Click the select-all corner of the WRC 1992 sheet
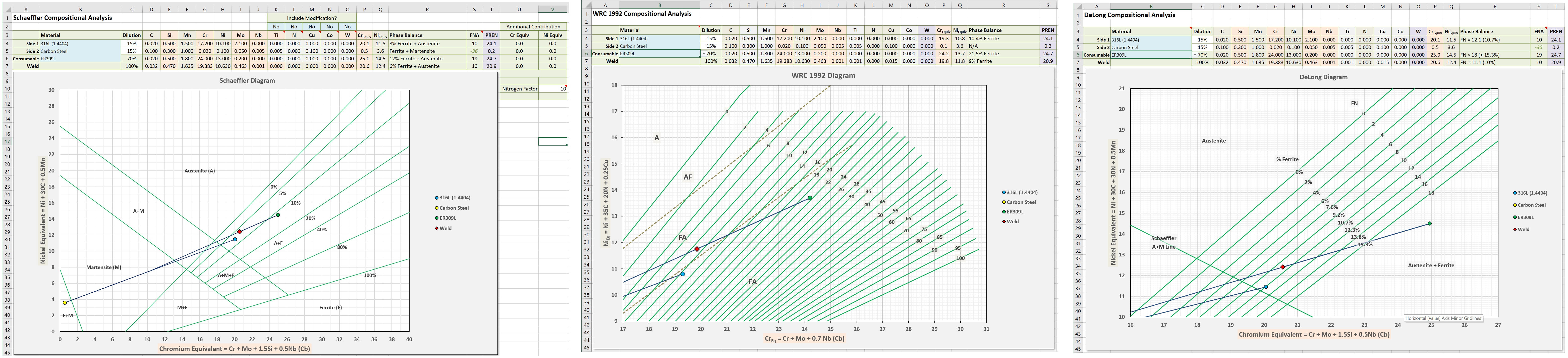 pos(587,5)
